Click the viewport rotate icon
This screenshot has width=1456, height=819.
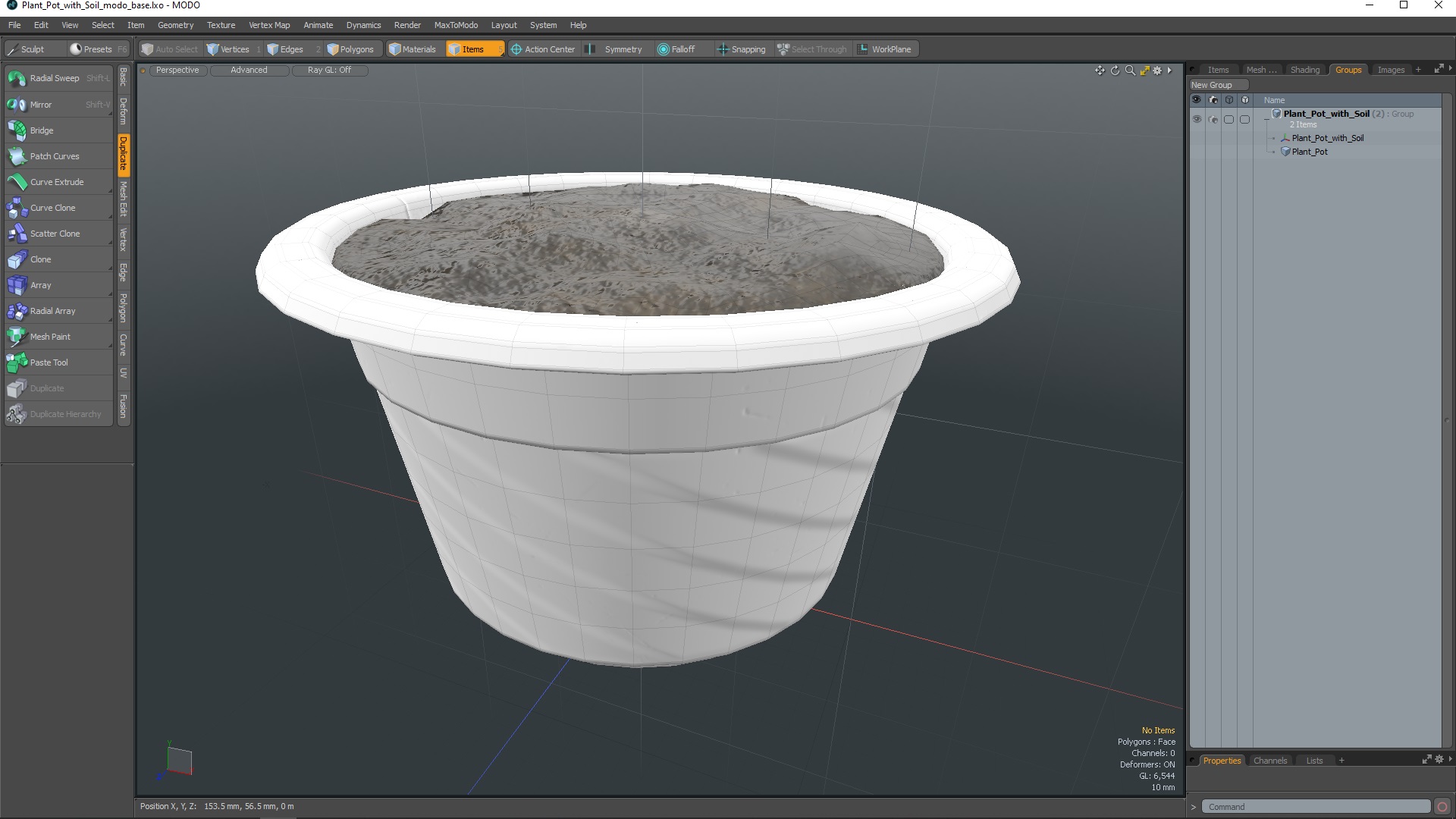1115,71
